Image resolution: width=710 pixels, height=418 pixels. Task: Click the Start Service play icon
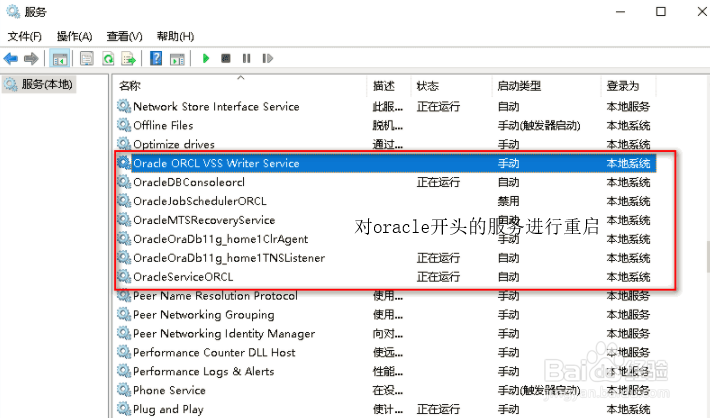click(206, 58)
